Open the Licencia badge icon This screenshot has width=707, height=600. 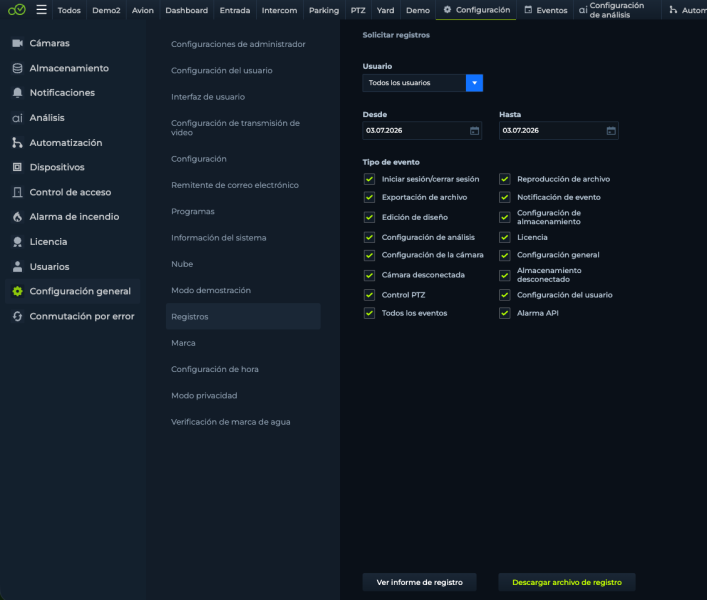point(17,242)
